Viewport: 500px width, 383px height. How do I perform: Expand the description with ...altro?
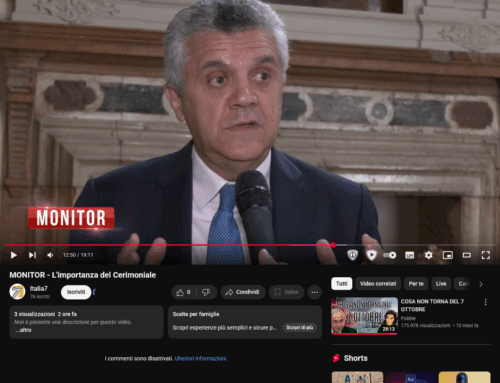click(23, 330)
